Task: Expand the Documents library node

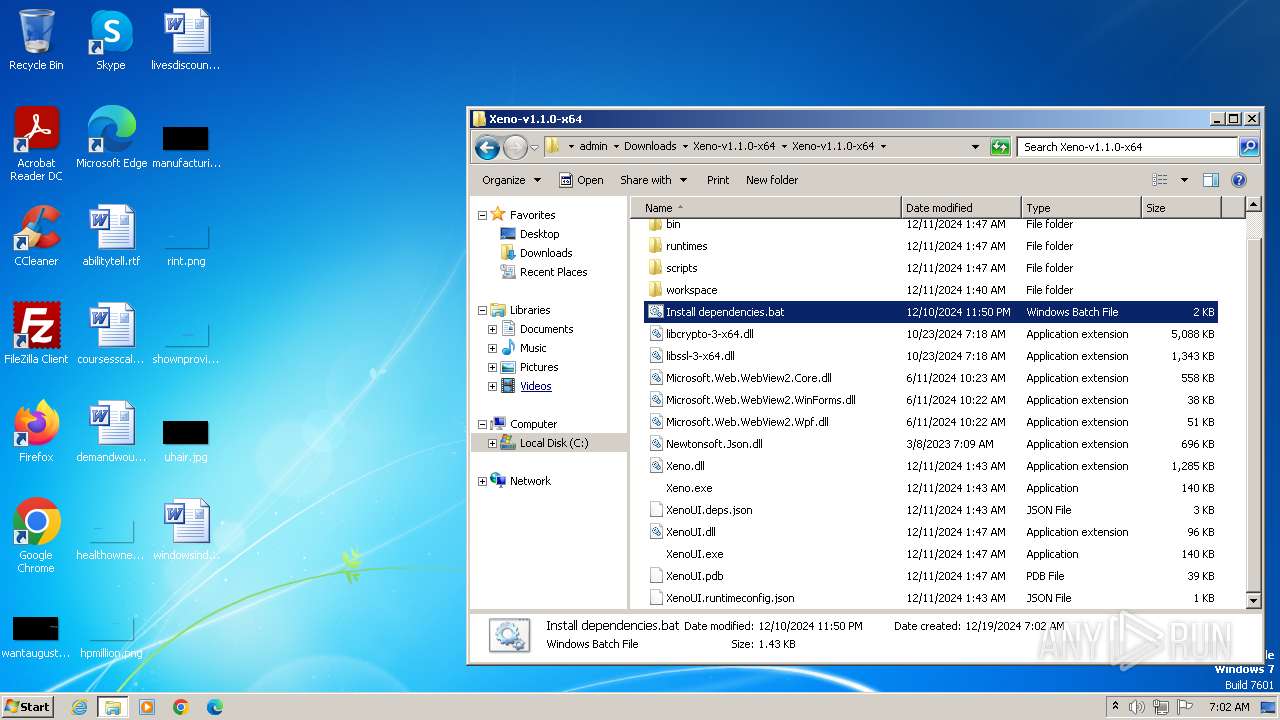Action: click(x=492, y=329)
